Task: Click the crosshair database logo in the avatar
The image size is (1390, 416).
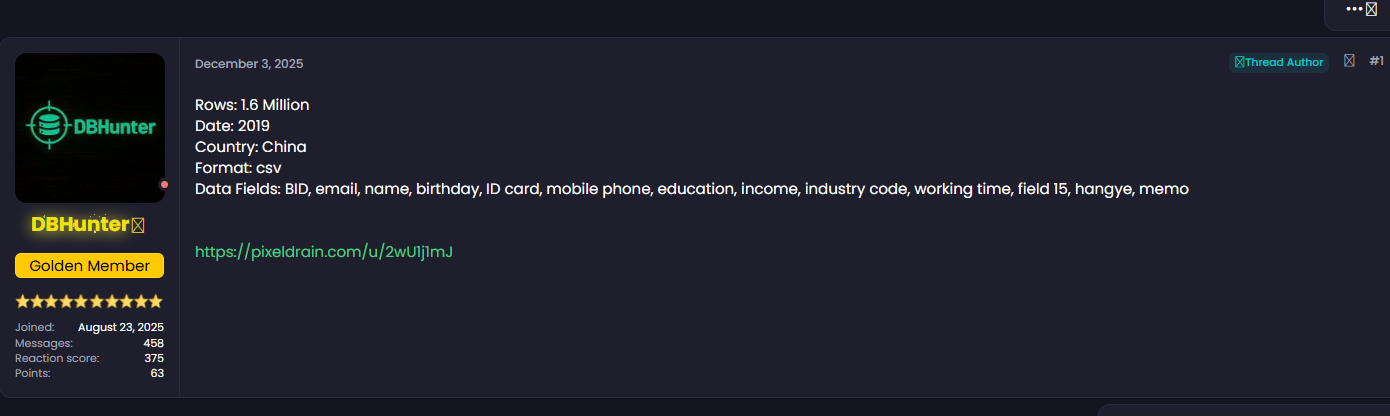Action: [x=45, y=127]
